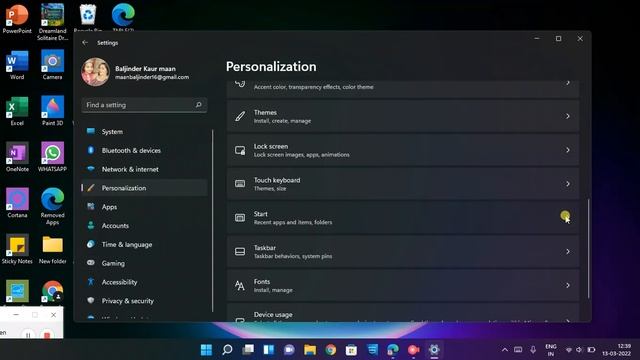Click the Fonts row icon
The height and width of the screenshot is (360, 640).
tap(240, 285)
